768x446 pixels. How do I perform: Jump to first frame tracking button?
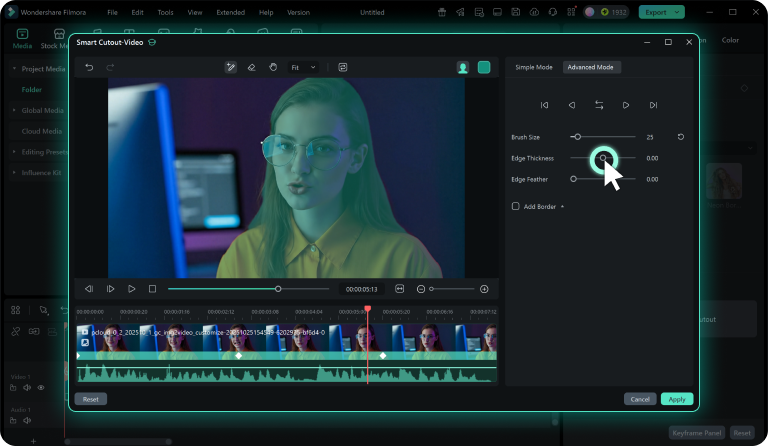pos(544,105)
